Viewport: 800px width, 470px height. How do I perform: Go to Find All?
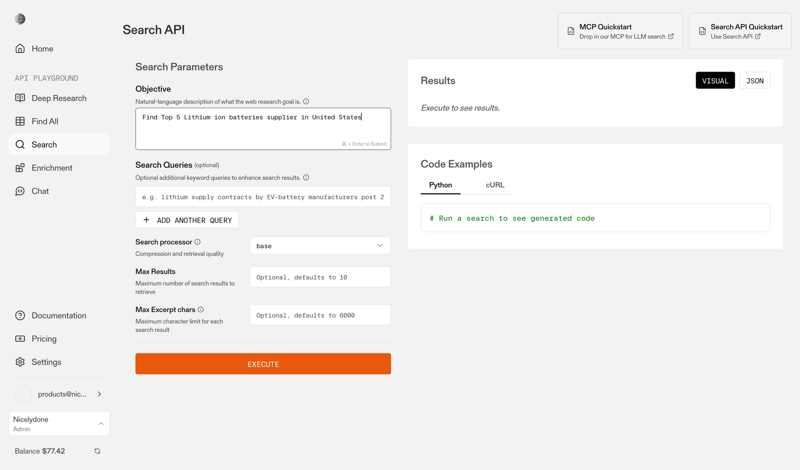(x=59, y=121)
